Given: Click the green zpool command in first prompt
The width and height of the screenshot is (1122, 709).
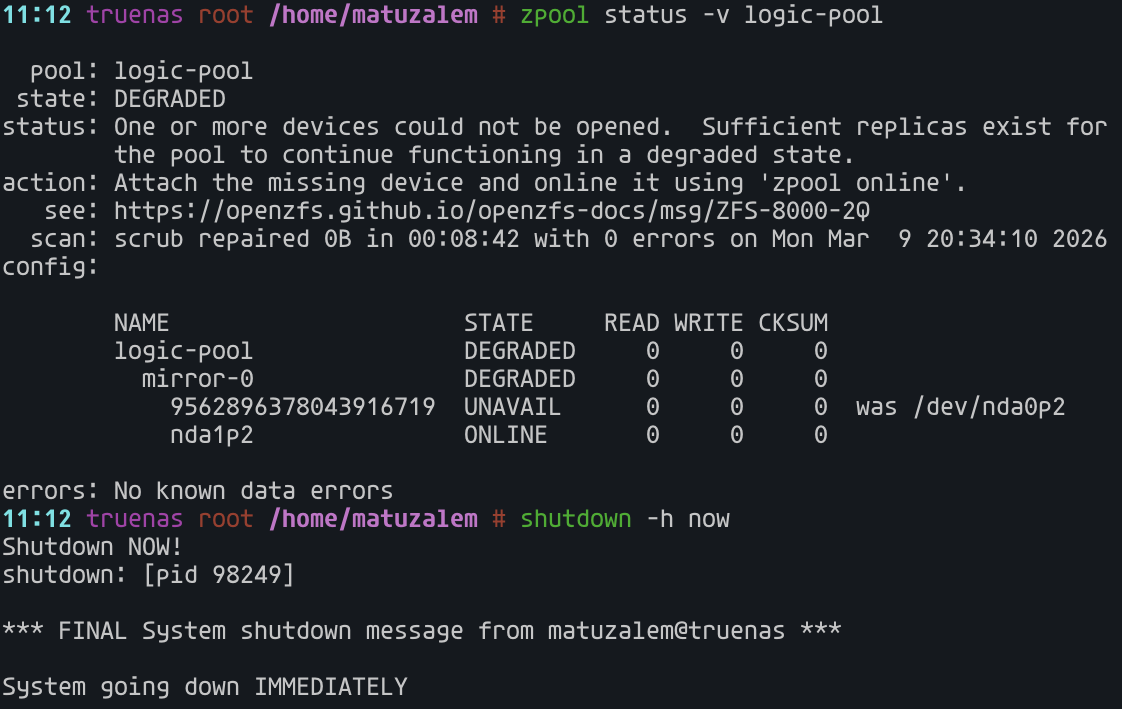Looking at the screenshot, I should 555,15.
